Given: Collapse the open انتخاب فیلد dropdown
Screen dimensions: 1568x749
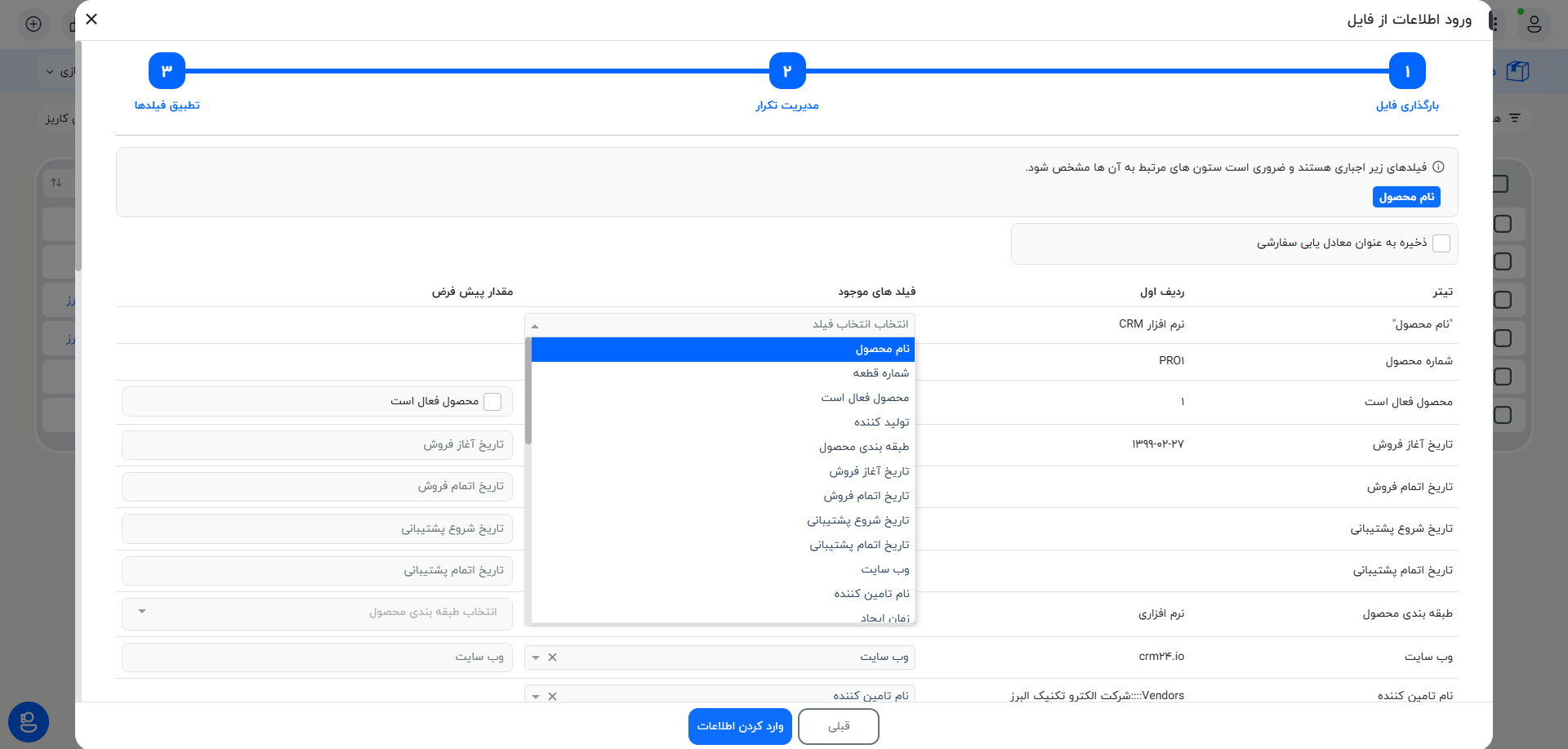Looking at the screenshot, I should (x=535, y=325).
